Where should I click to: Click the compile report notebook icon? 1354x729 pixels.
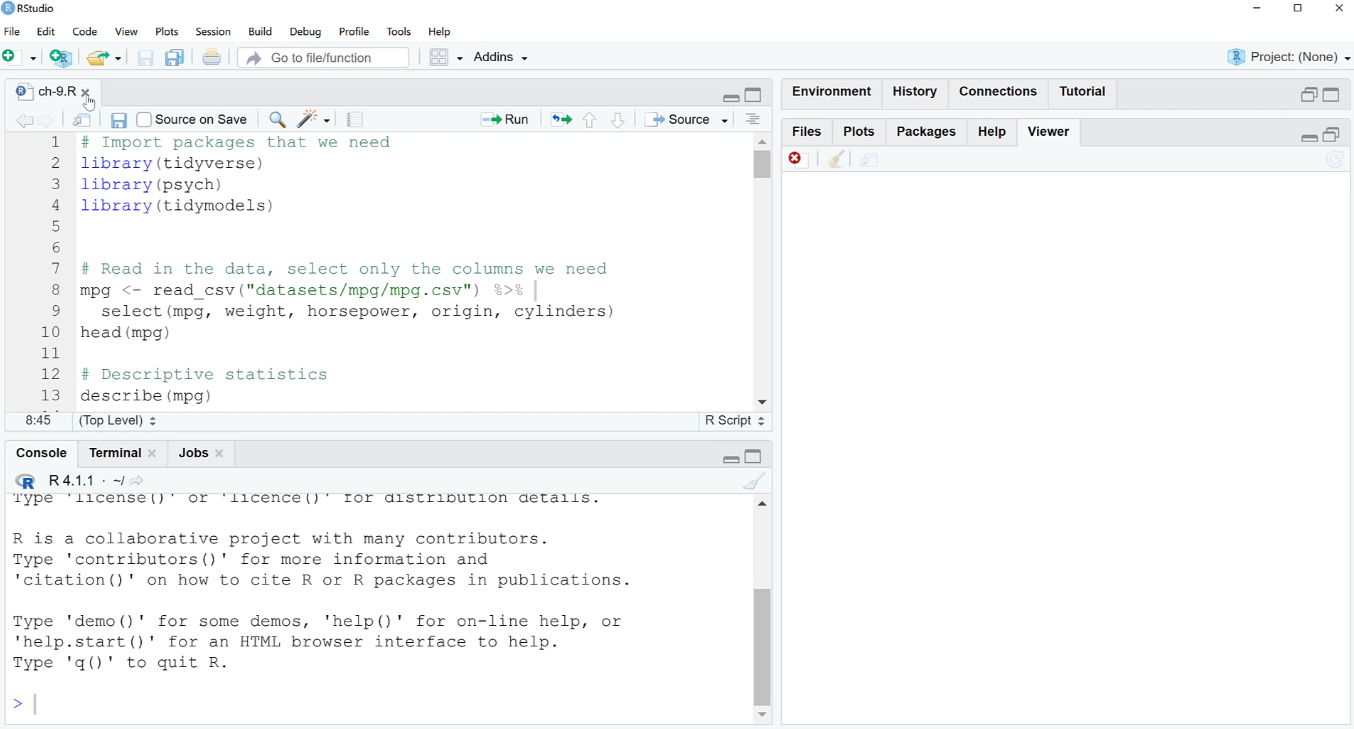pyautogui.click(x=355, y=120)
